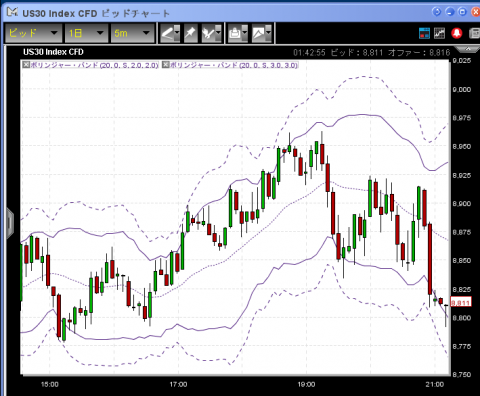Click the Bollinger Band (20, 0, S, 2.0, 2.0) label
The image size is (480, 396).
tap(94, 65)
